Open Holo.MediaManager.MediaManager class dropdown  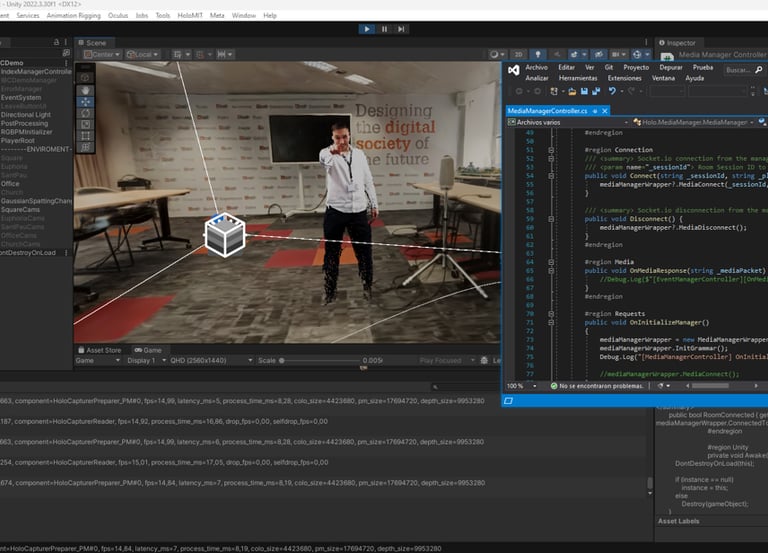[693, 122]
